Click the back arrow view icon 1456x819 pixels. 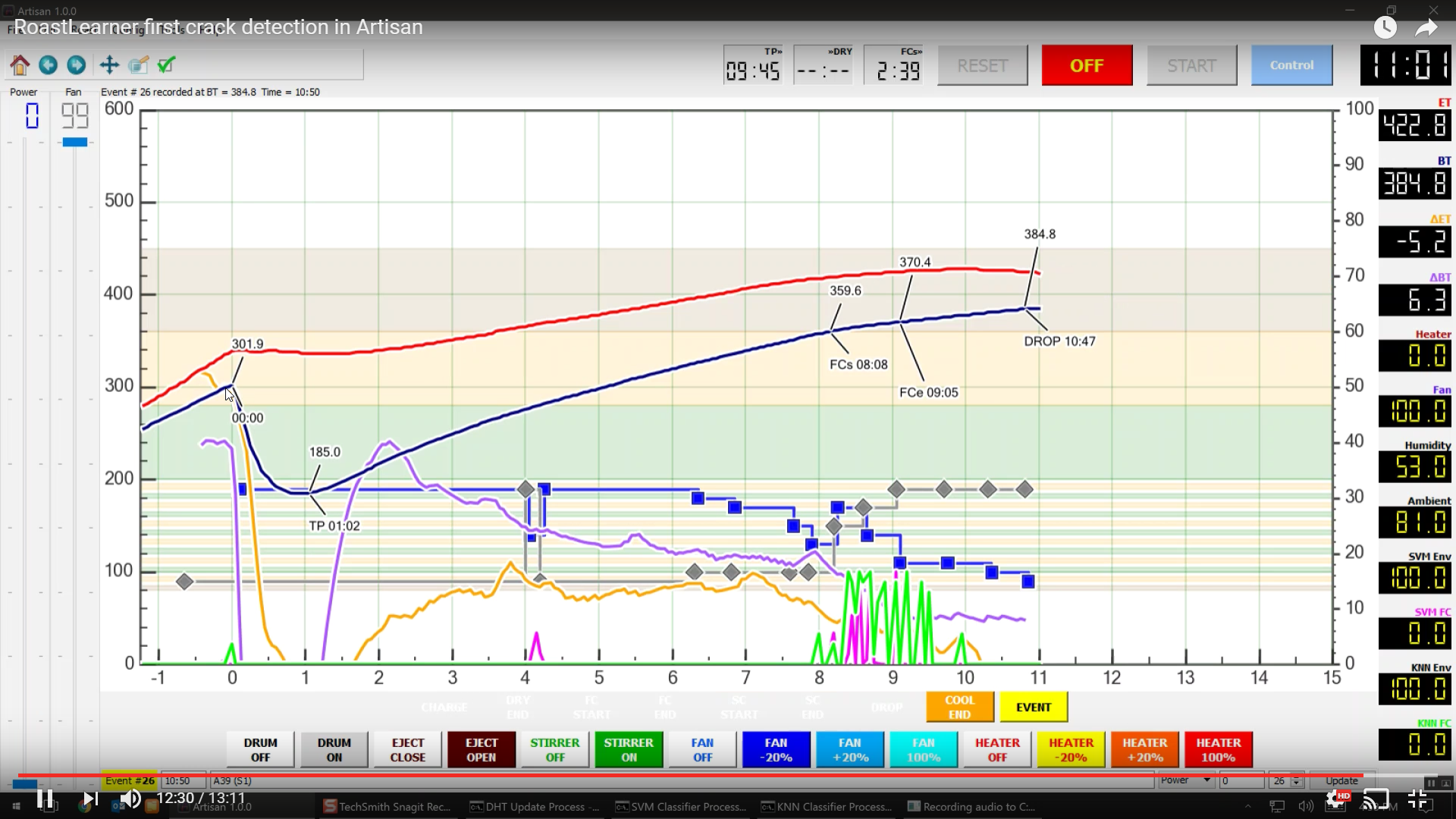coord(48,65)
